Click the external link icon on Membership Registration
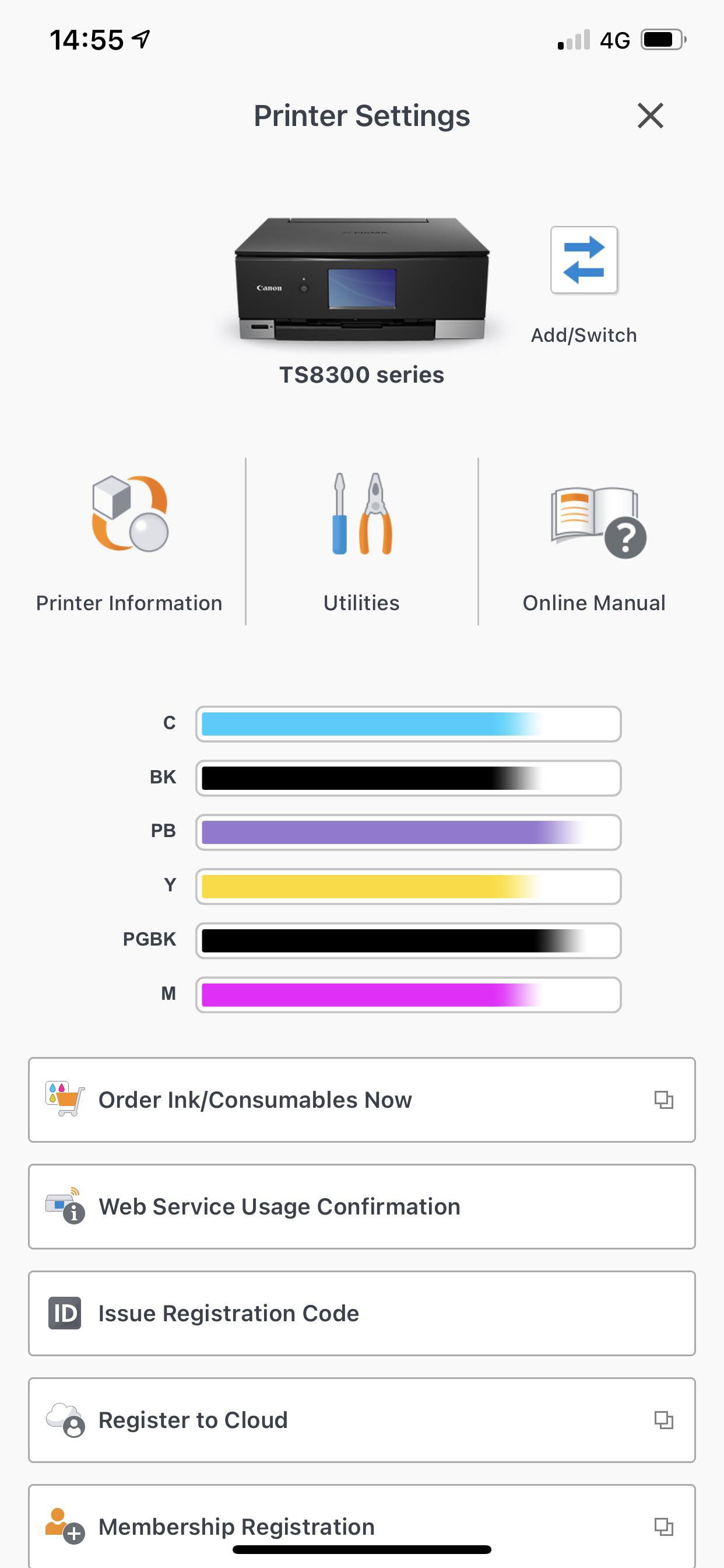724x1568 pixels. pyautogui.click(x=665, y=1526)
